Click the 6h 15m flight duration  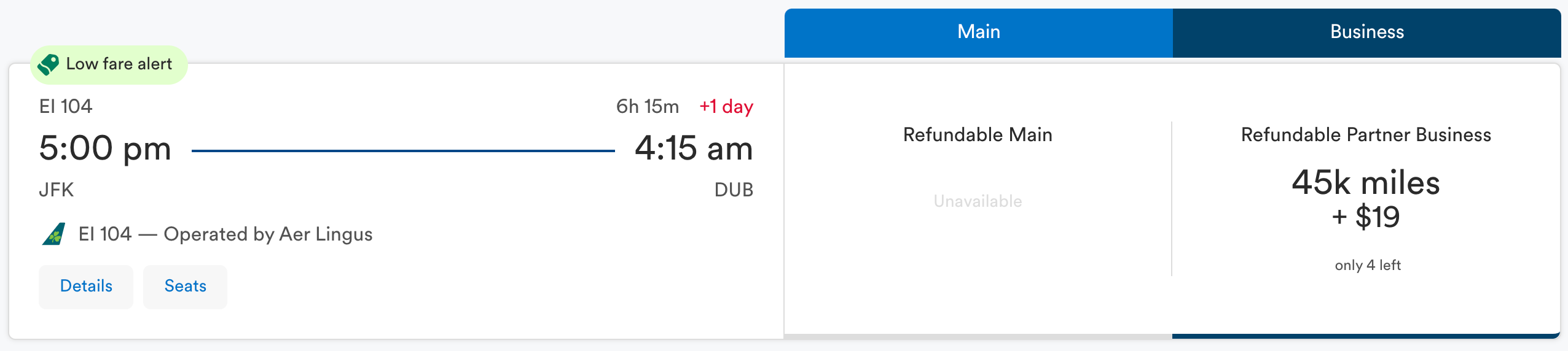(x=648, y=107)
